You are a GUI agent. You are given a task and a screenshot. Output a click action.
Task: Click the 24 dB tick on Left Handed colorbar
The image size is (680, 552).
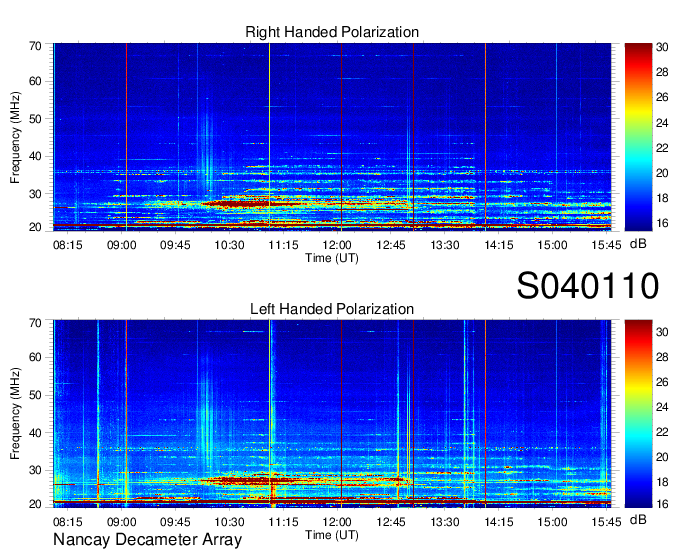point(662,407)
